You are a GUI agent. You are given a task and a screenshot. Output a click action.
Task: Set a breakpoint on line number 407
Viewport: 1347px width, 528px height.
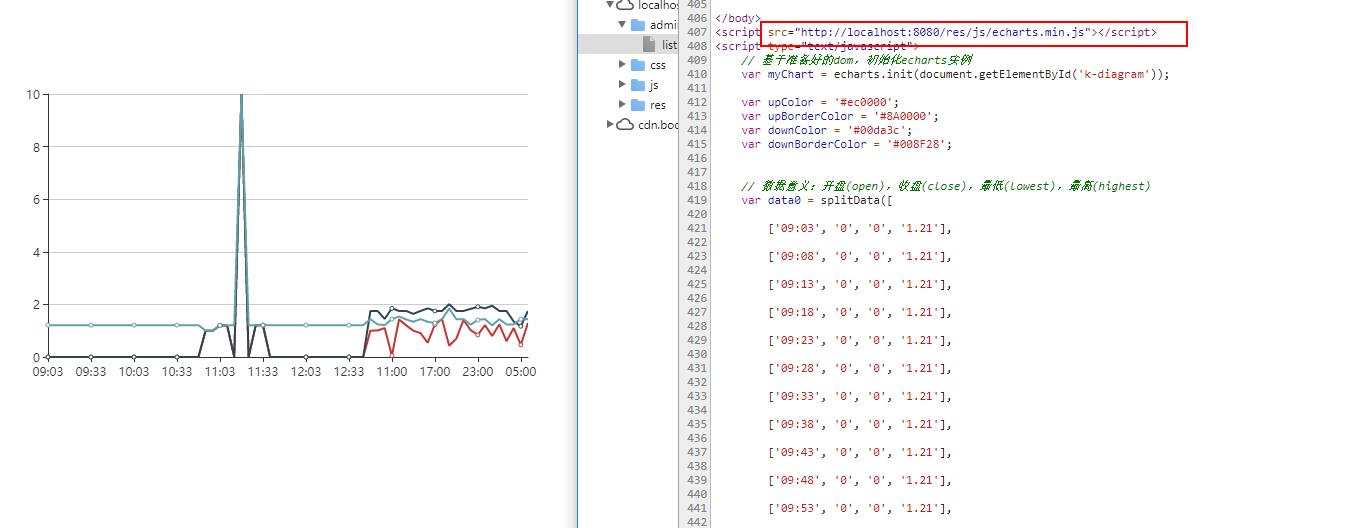(697, 32)
